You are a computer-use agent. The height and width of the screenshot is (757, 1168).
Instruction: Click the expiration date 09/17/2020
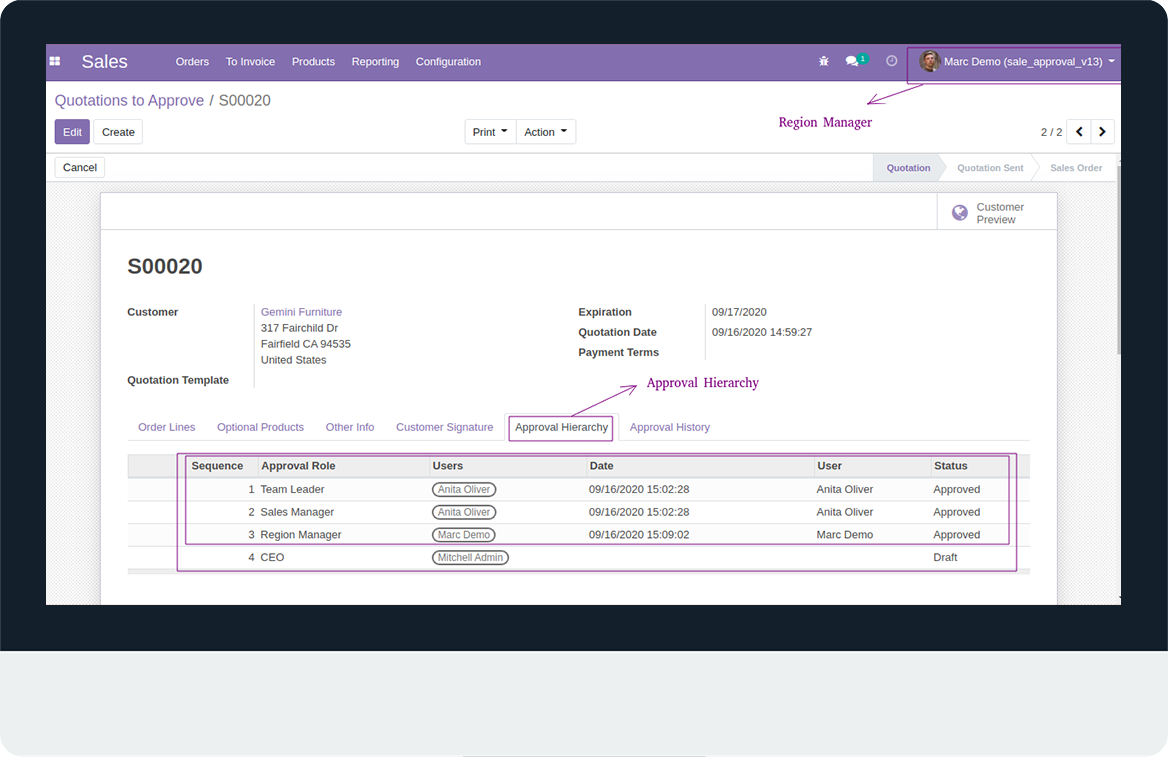(739, 312)
